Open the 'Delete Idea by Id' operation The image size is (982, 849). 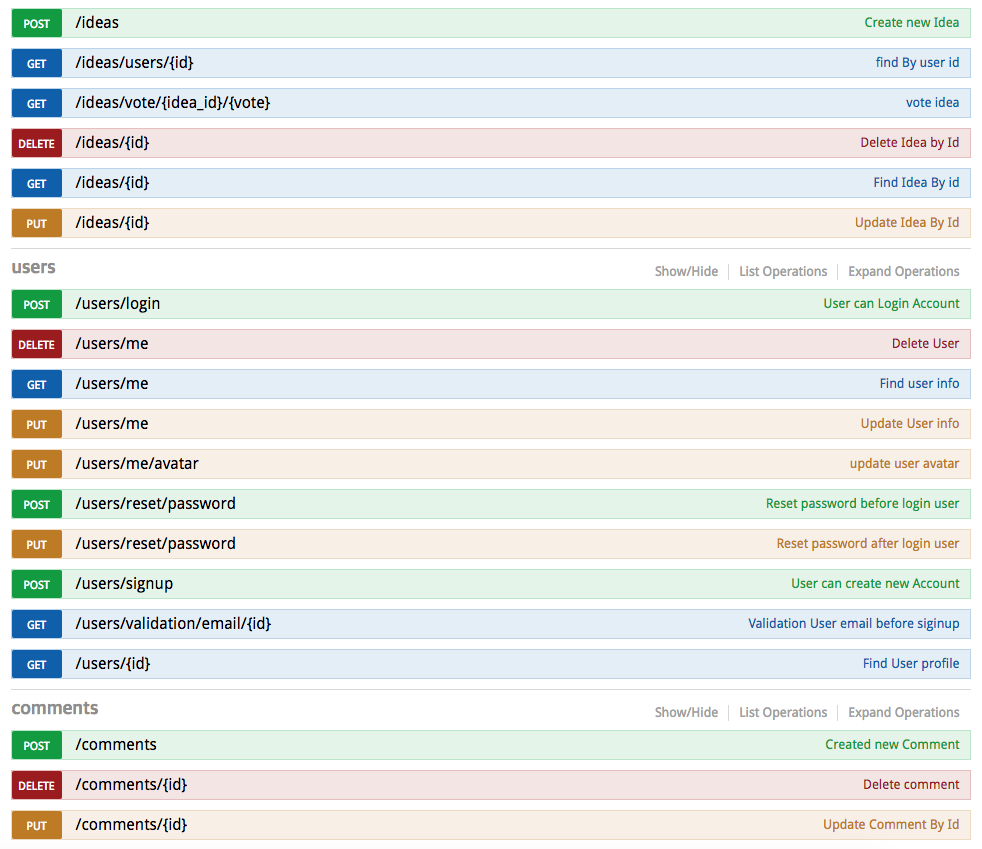pyautogui.click(x=909, y=143)
